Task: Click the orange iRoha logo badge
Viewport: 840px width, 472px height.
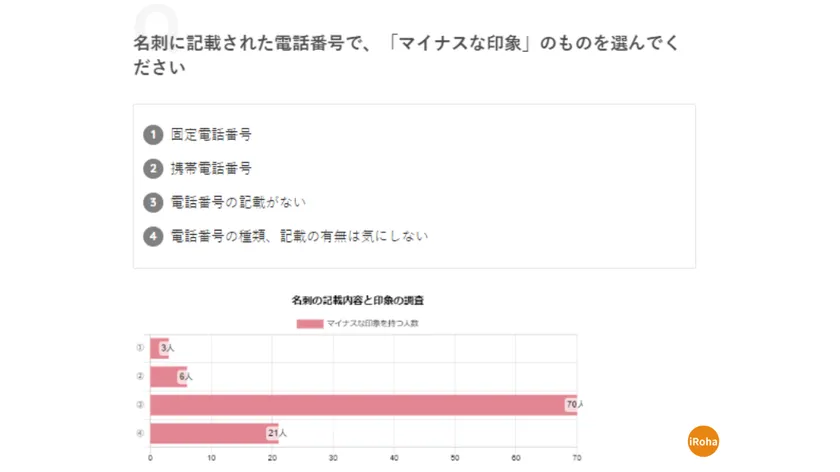Action: 703,441
